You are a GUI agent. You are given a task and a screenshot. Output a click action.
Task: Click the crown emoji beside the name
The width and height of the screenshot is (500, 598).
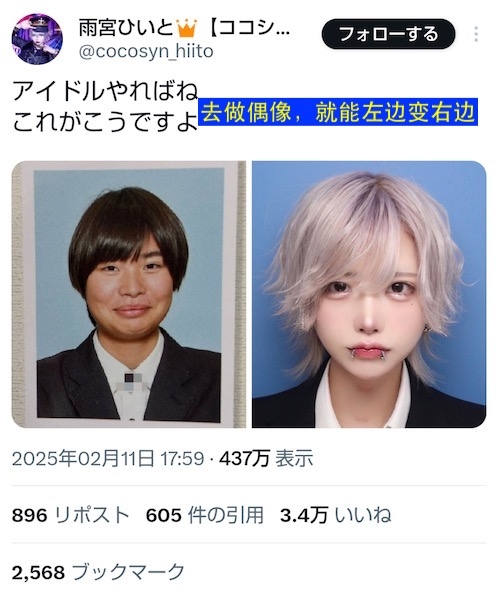click(x=186, y=28)
